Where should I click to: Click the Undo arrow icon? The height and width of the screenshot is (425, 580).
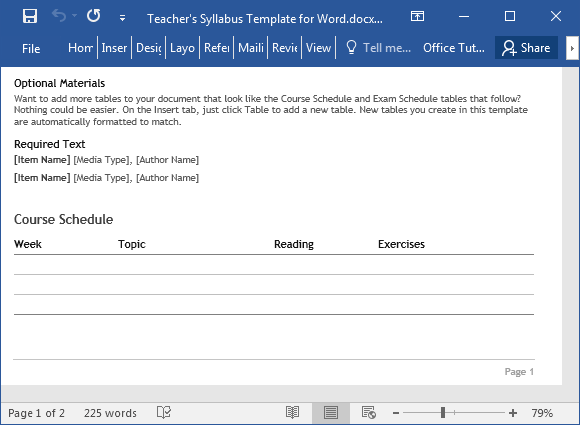tap(59, 16)
